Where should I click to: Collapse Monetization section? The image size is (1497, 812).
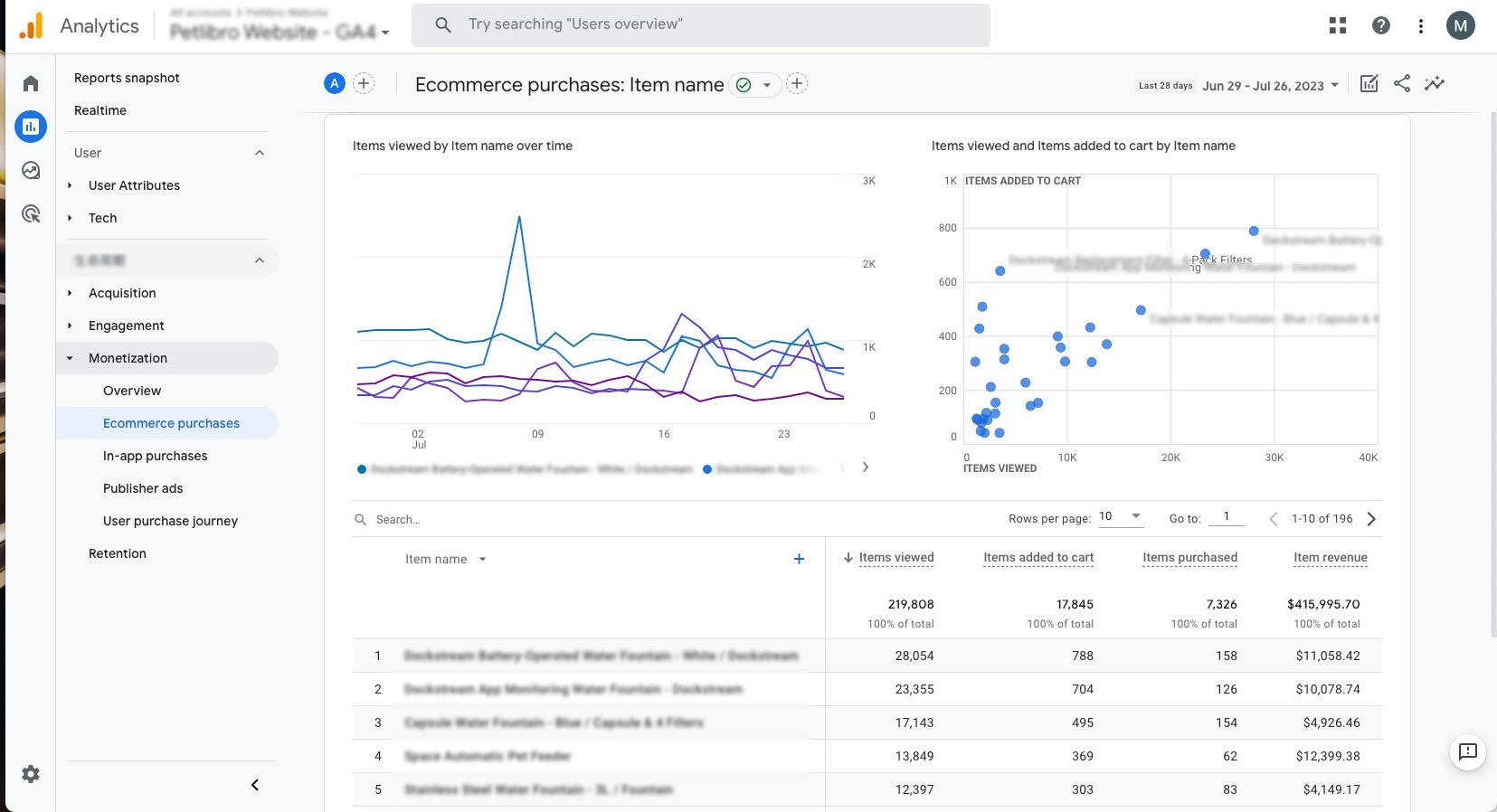[70, 358]
